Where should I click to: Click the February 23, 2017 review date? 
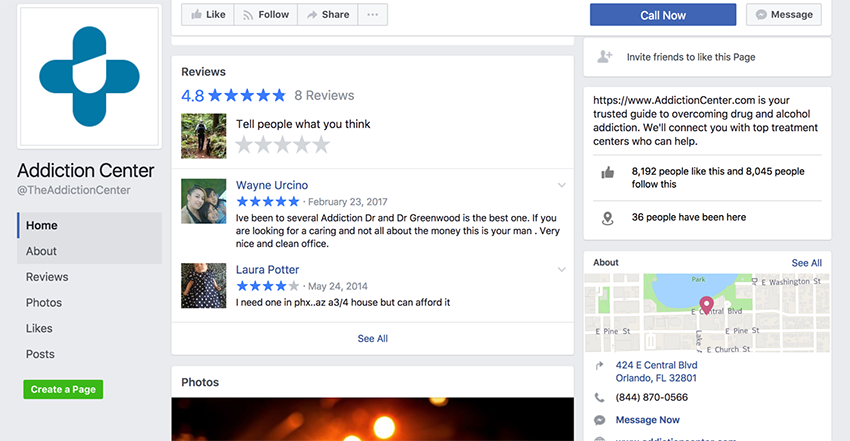[x=347, y=202]
